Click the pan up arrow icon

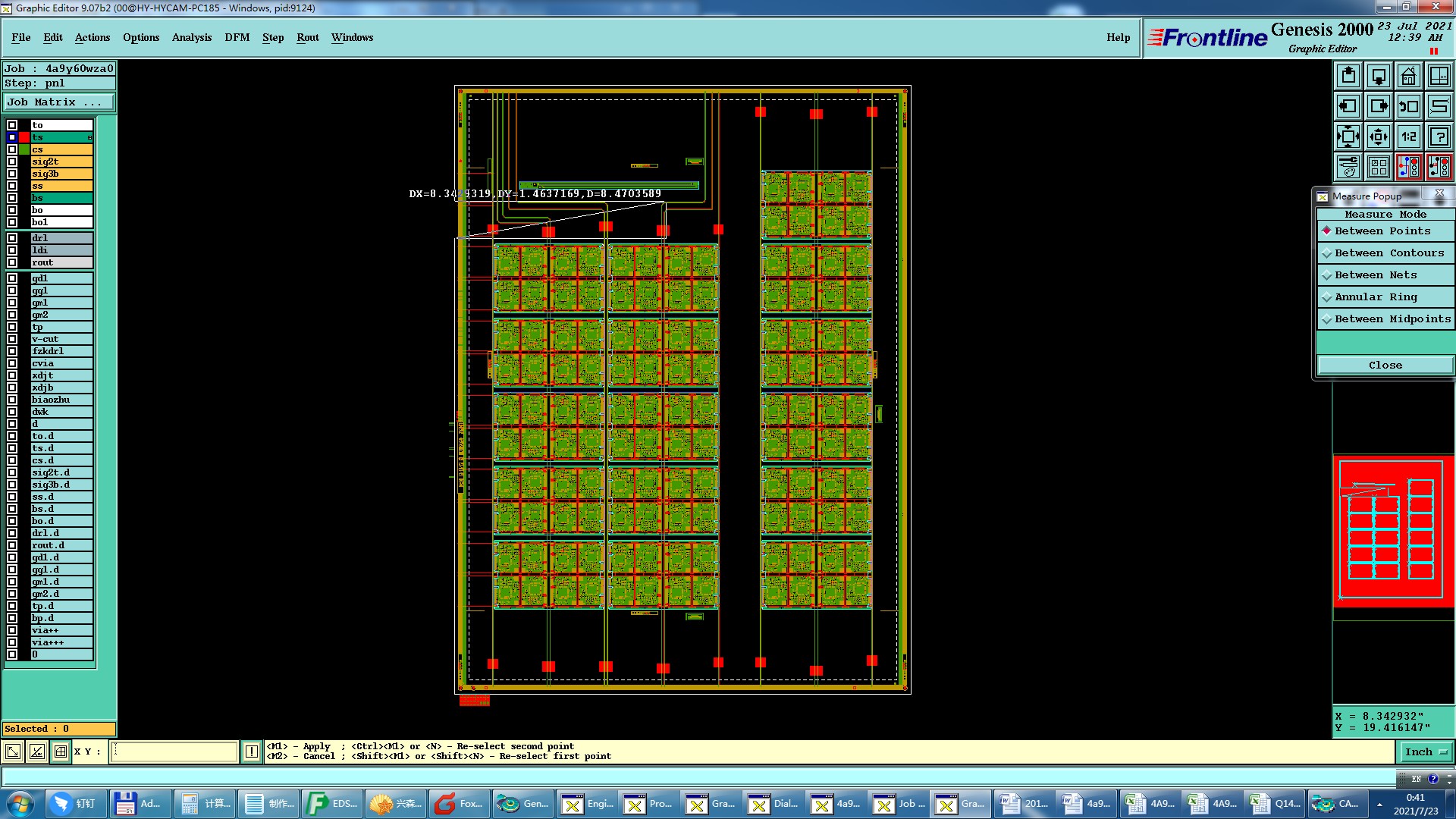pyautogui.click(x=1348, y=76)
